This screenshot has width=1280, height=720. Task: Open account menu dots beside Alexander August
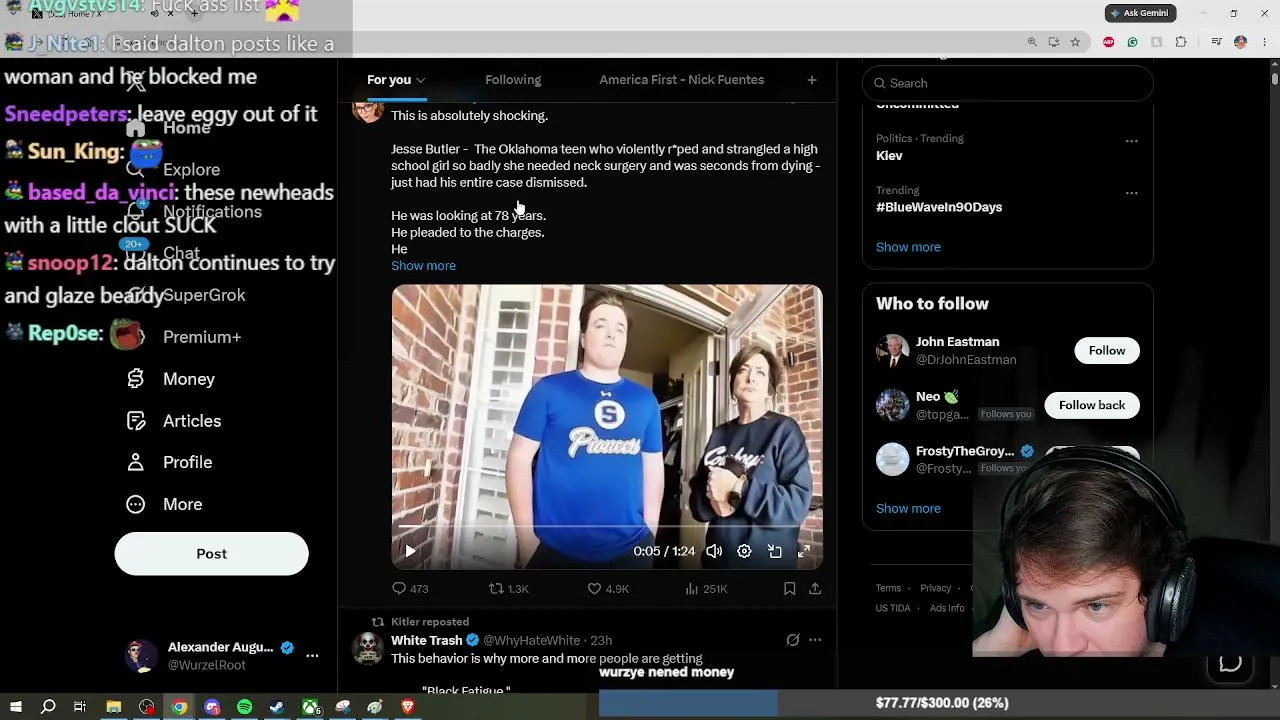pyautogui.click(x=312, y=656)
